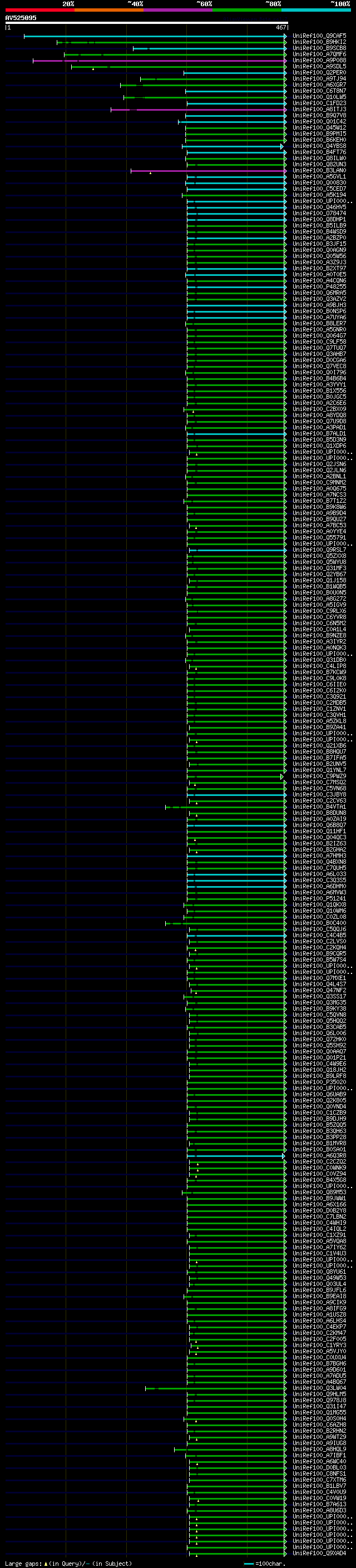Click the red ~20% identity legend segment
The height and width of the screenshot is (1568, 356).
coord(39,10)
